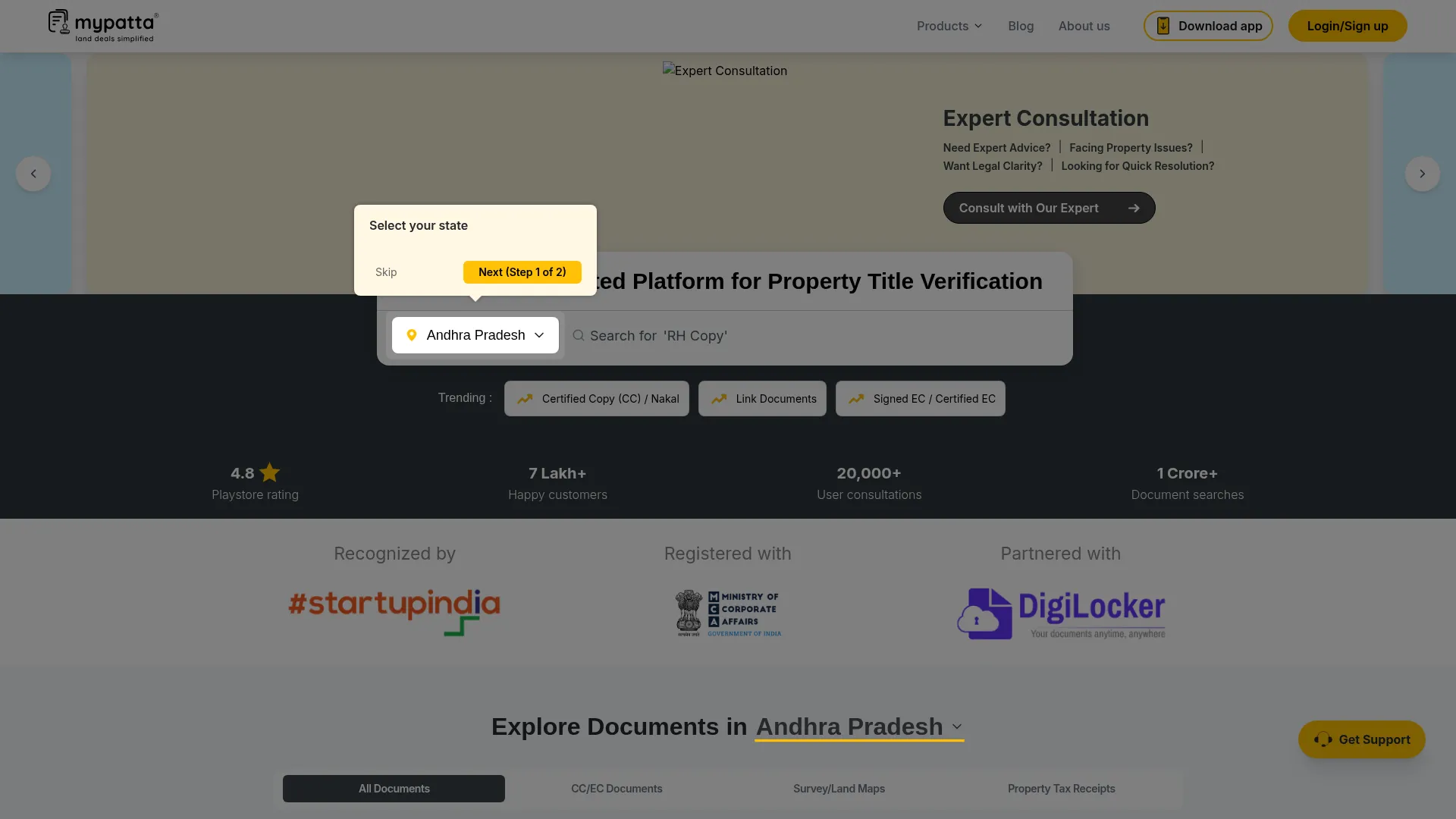Switch to Survey/Land Maps tab

pos(839,789)
